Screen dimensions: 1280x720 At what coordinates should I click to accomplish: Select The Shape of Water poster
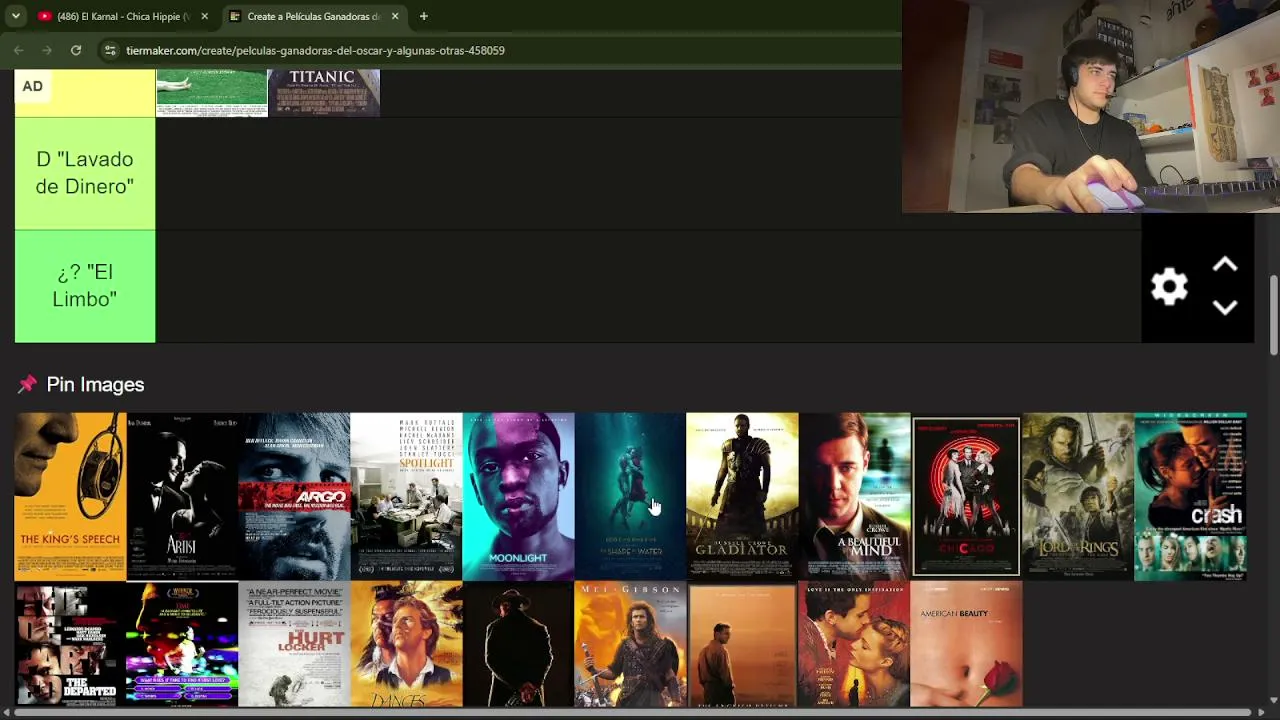point(630,496)
